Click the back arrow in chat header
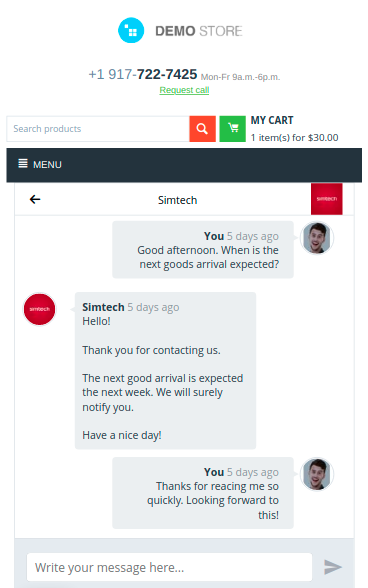This screenshot has width=368, height=588. coord(35,199)
